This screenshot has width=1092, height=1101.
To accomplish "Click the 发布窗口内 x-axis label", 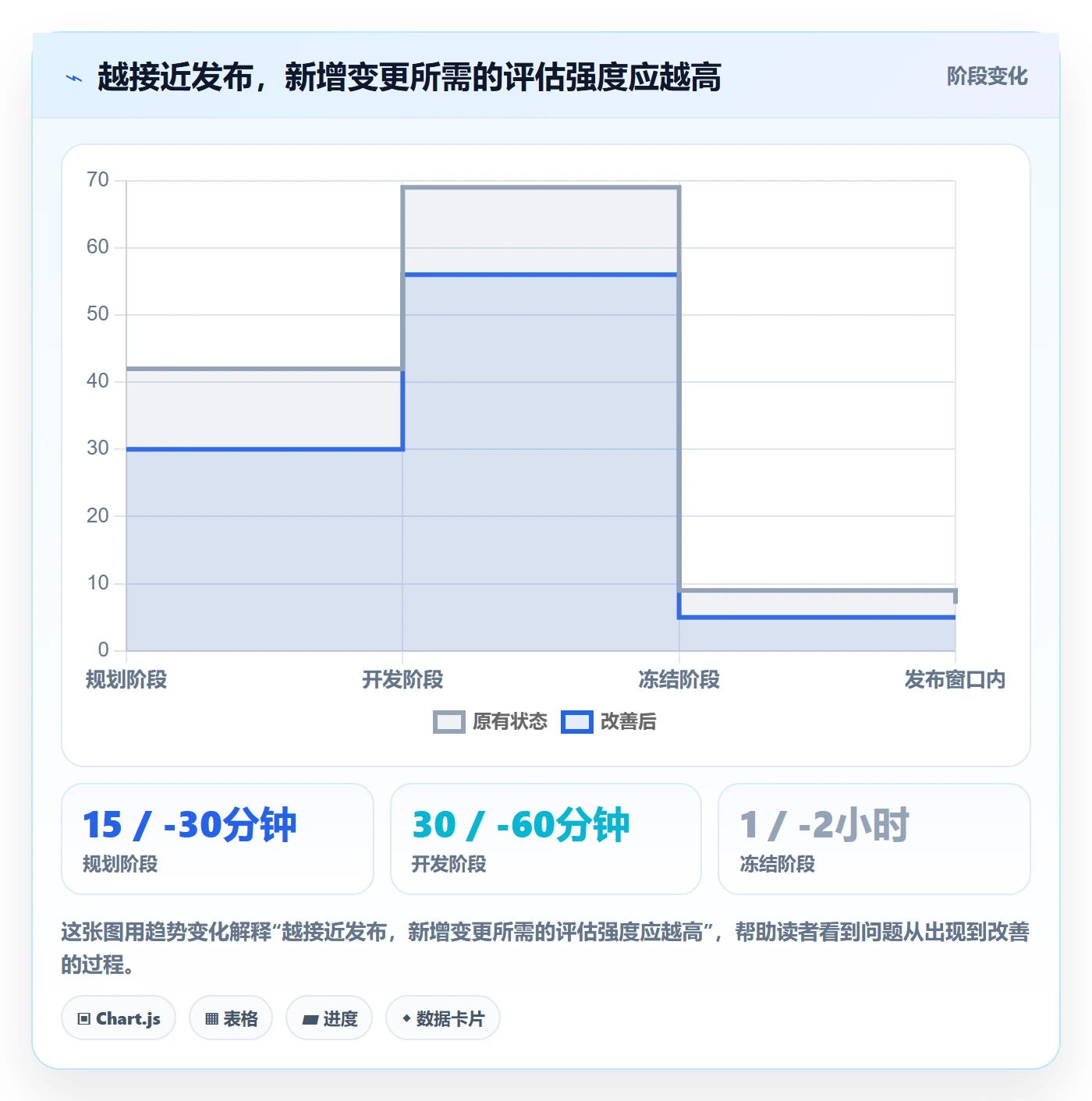I will 955,680.
